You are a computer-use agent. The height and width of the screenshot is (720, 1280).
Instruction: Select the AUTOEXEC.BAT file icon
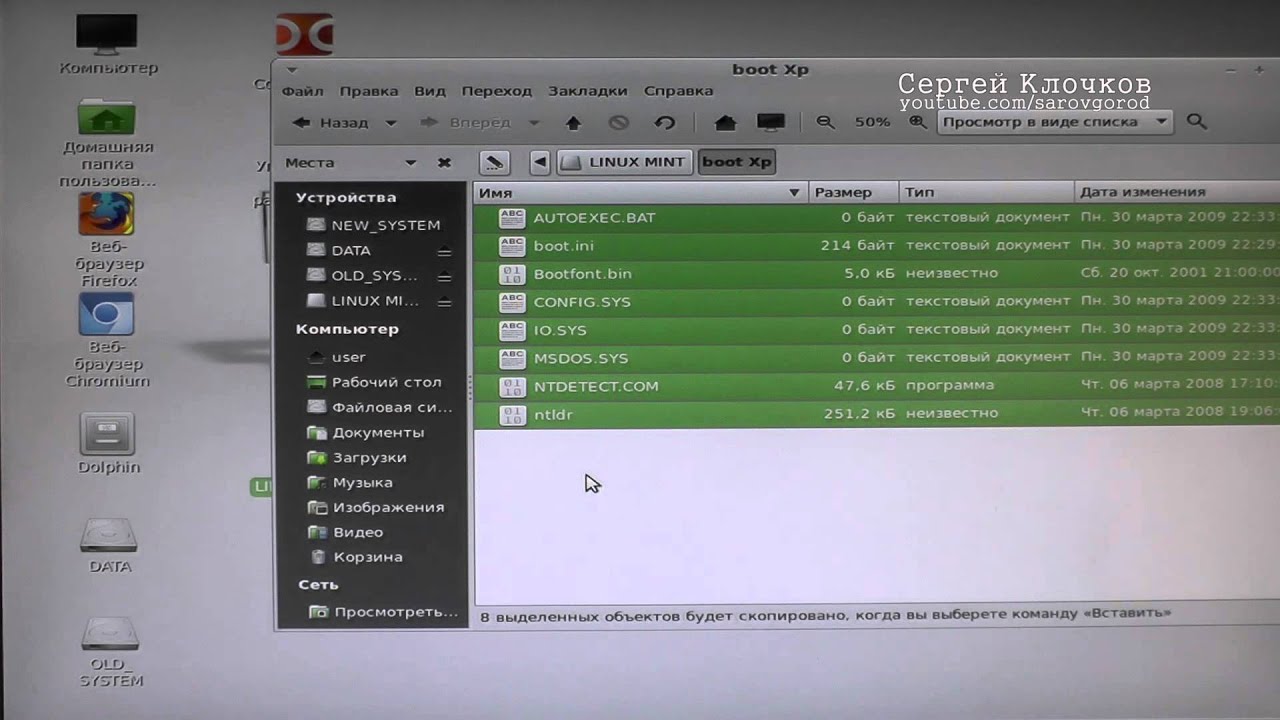512,217
